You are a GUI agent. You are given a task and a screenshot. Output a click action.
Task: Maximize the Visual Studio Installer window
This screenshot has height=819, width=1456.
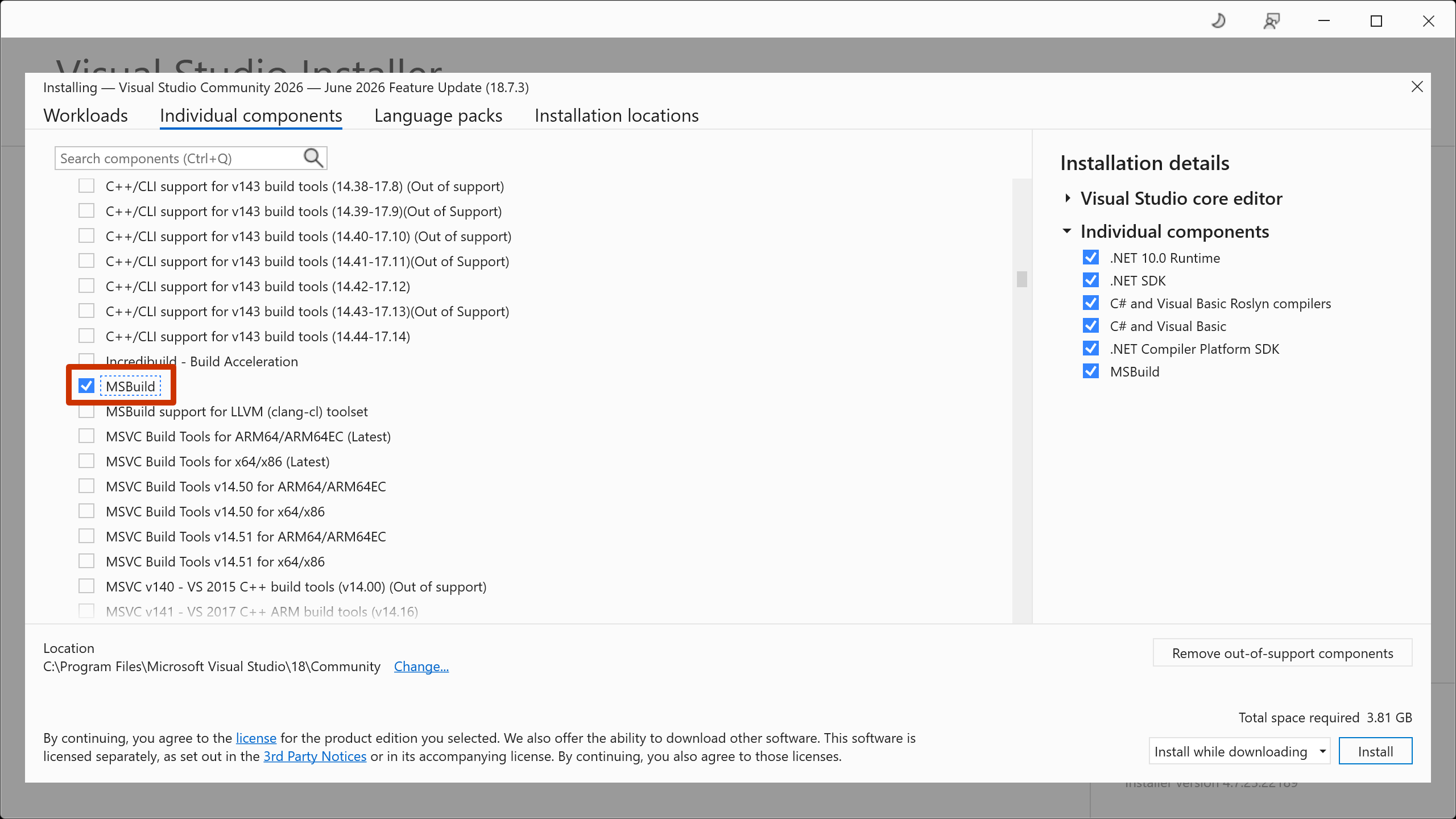click(x=1376, y=21)
